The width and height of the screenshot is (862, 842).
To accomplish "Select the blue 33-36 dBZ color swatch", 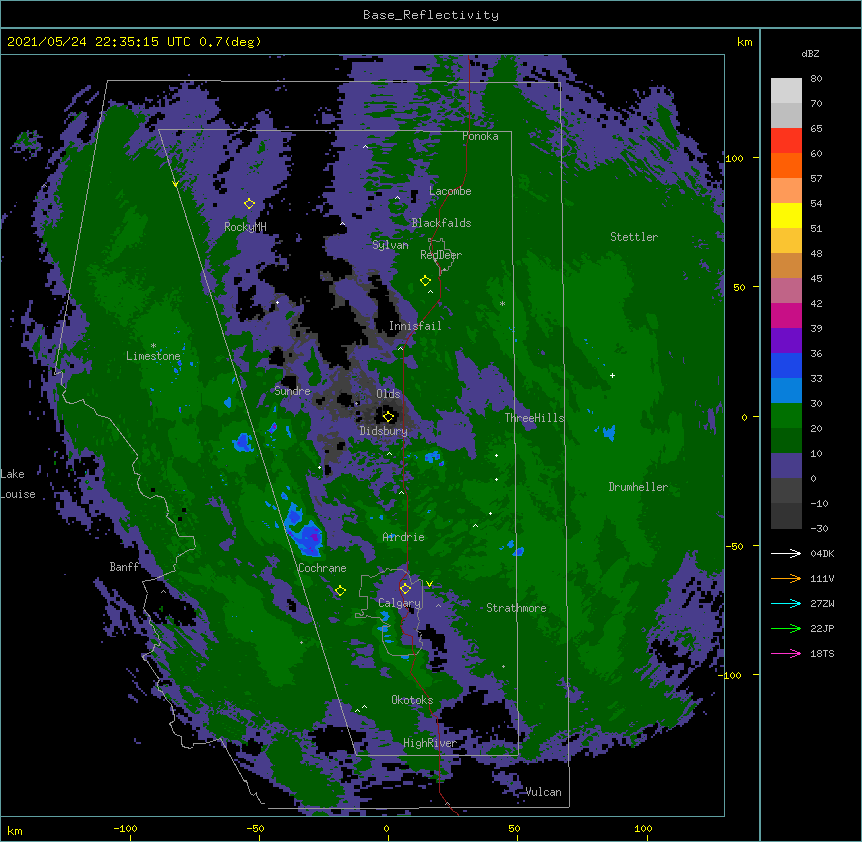I will pyautogui.click(x=786, y=365).
